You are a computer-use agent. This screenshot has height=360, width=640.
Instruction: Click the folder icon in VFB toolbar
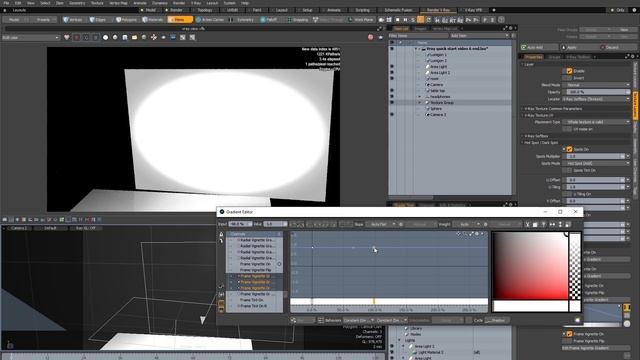click(134, 38)
